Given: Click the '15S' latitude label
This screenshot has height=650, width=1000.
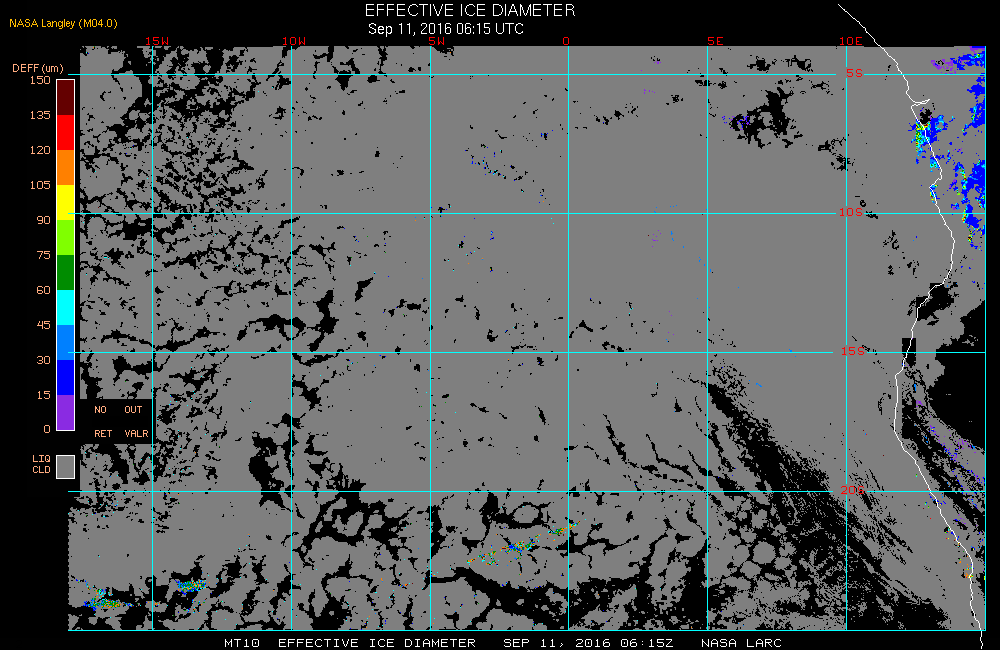Looking at the screenshot, I should pos(853,351).
